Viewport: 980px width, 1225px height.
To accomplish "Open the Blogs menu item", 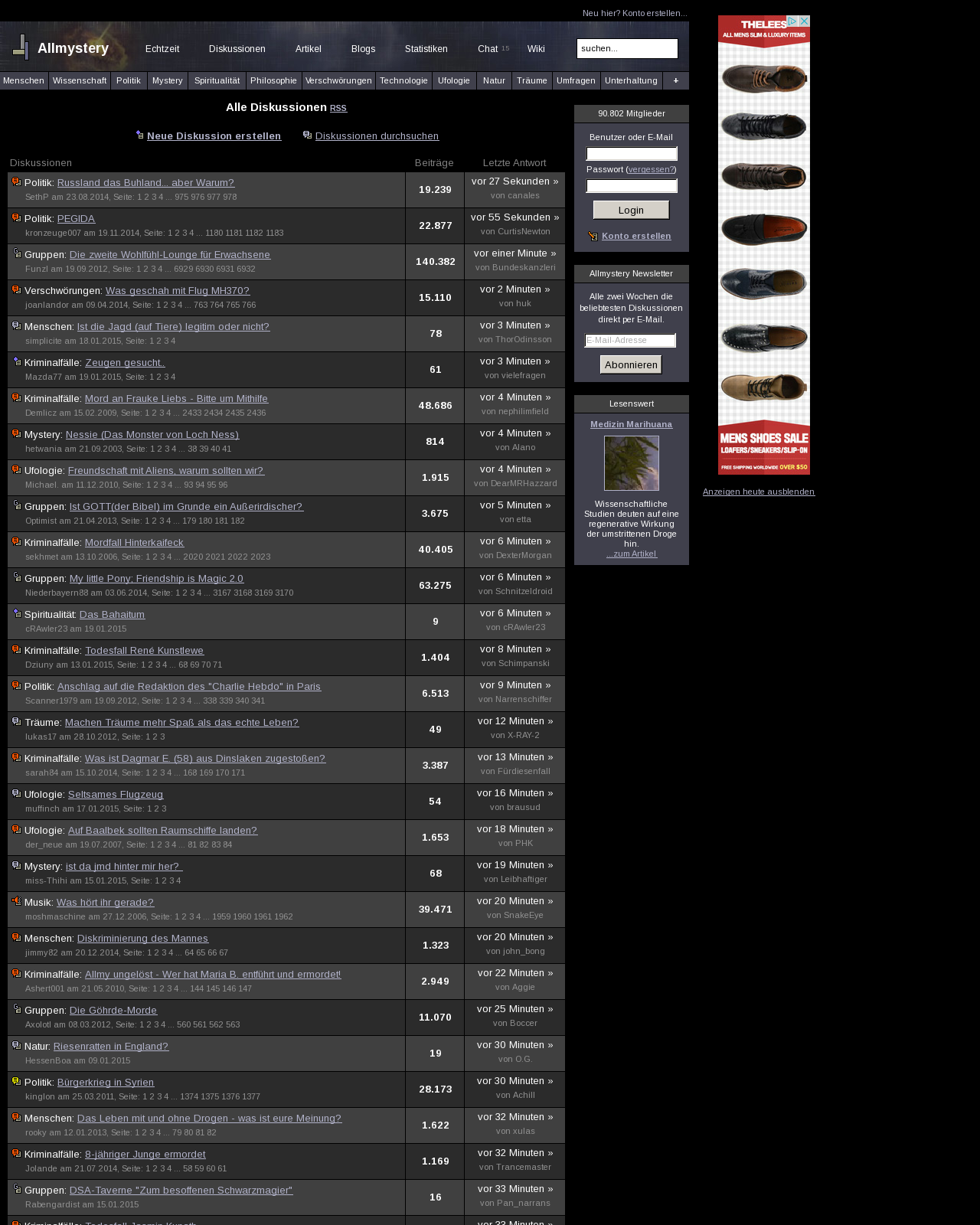I will (363, 48).
